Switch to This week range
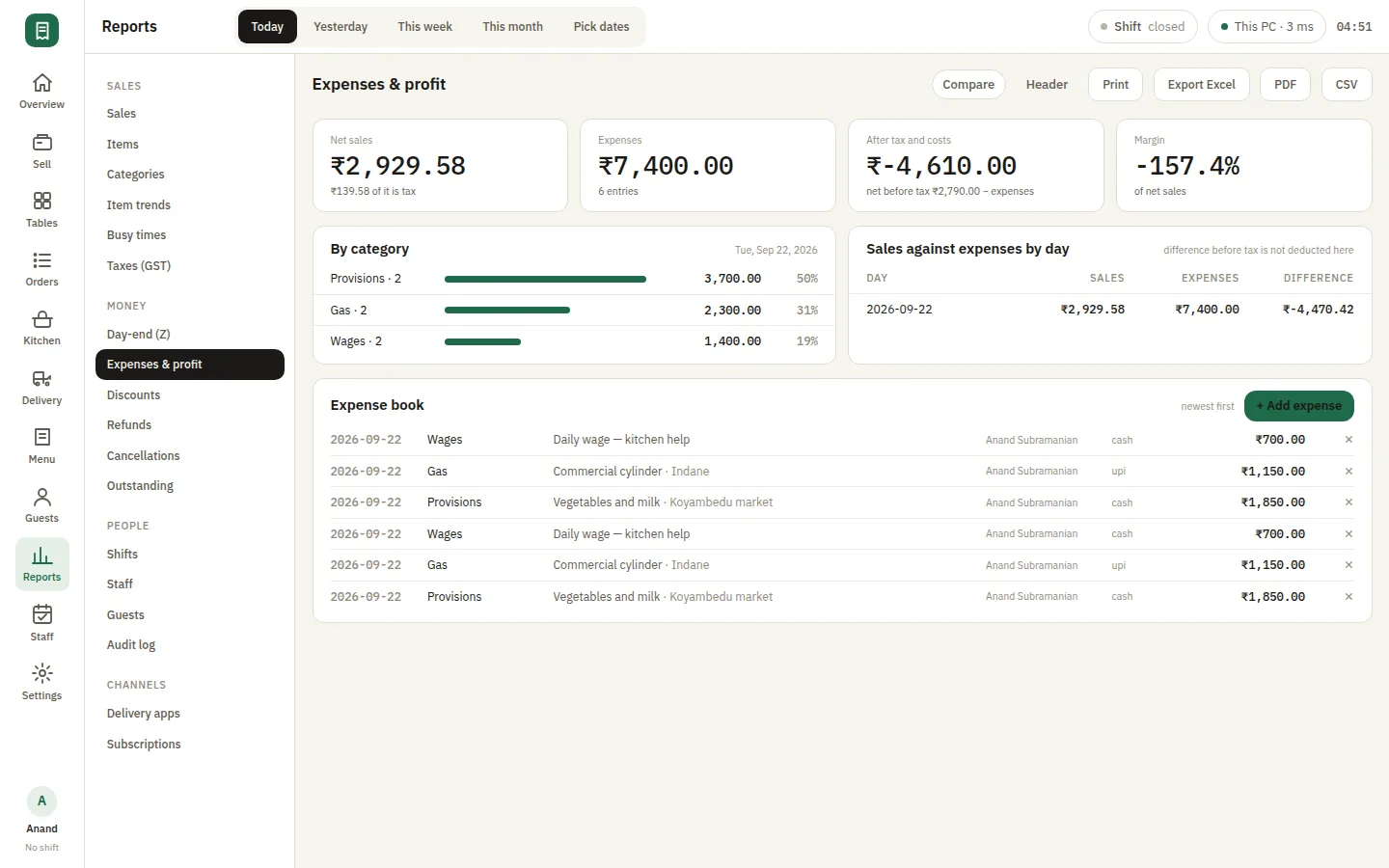1389x868 pixels. (424, 27)
